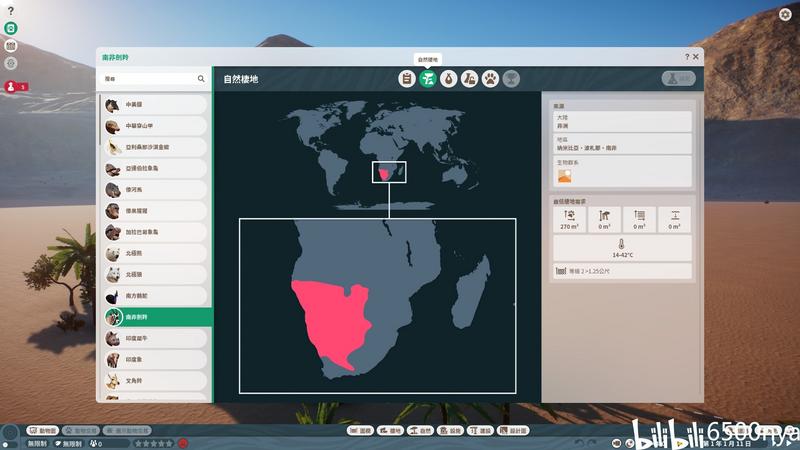Select the Arizona desert scorpion entry
The image size is (800, 450).
coord(155,147)
